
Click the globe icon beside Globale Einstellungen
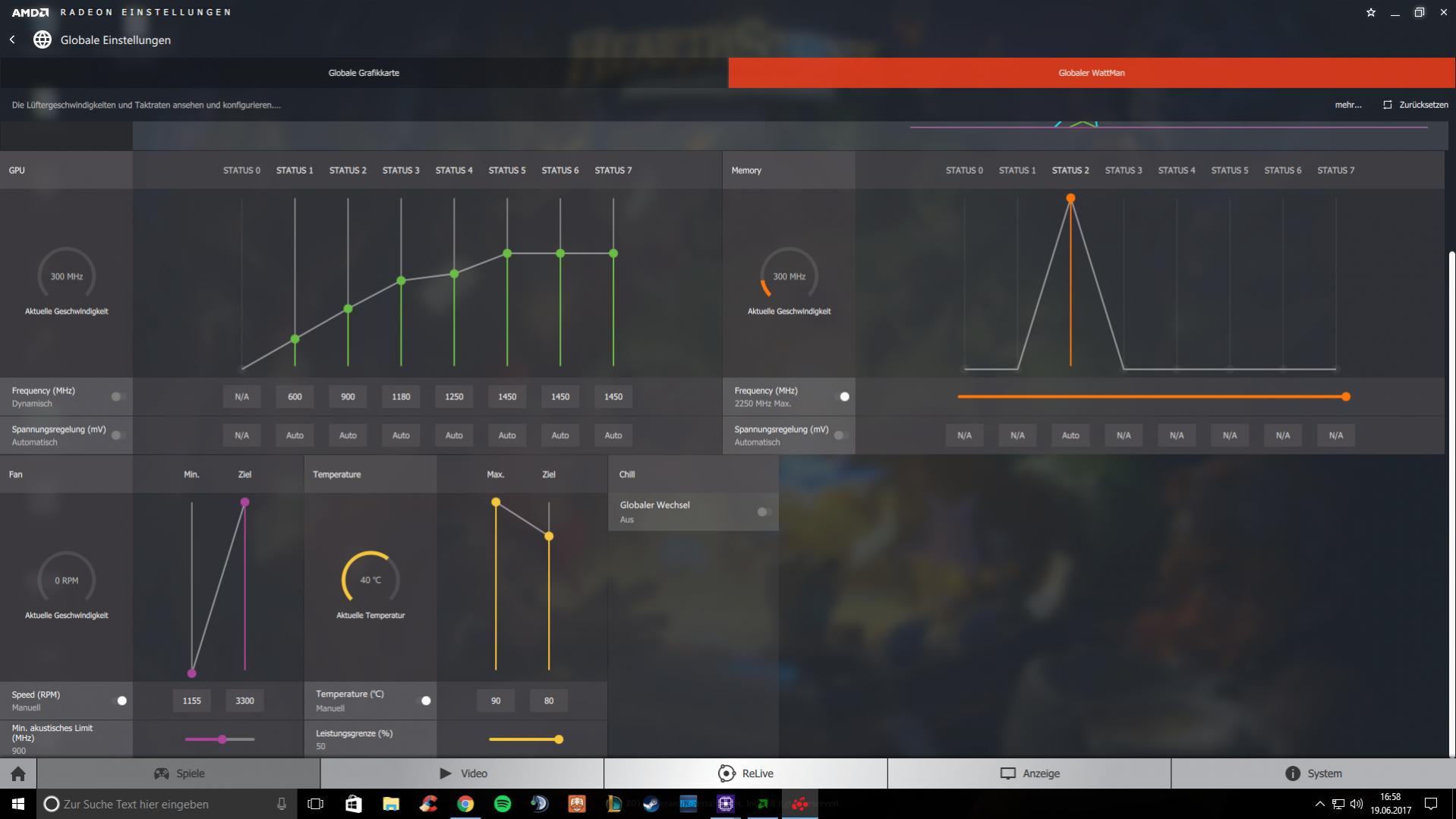43,39
